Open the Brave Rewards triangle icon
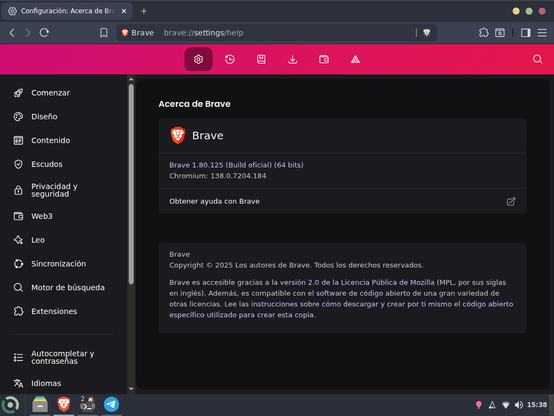Screen dimensions: 554x416 (x=355, y=59)
